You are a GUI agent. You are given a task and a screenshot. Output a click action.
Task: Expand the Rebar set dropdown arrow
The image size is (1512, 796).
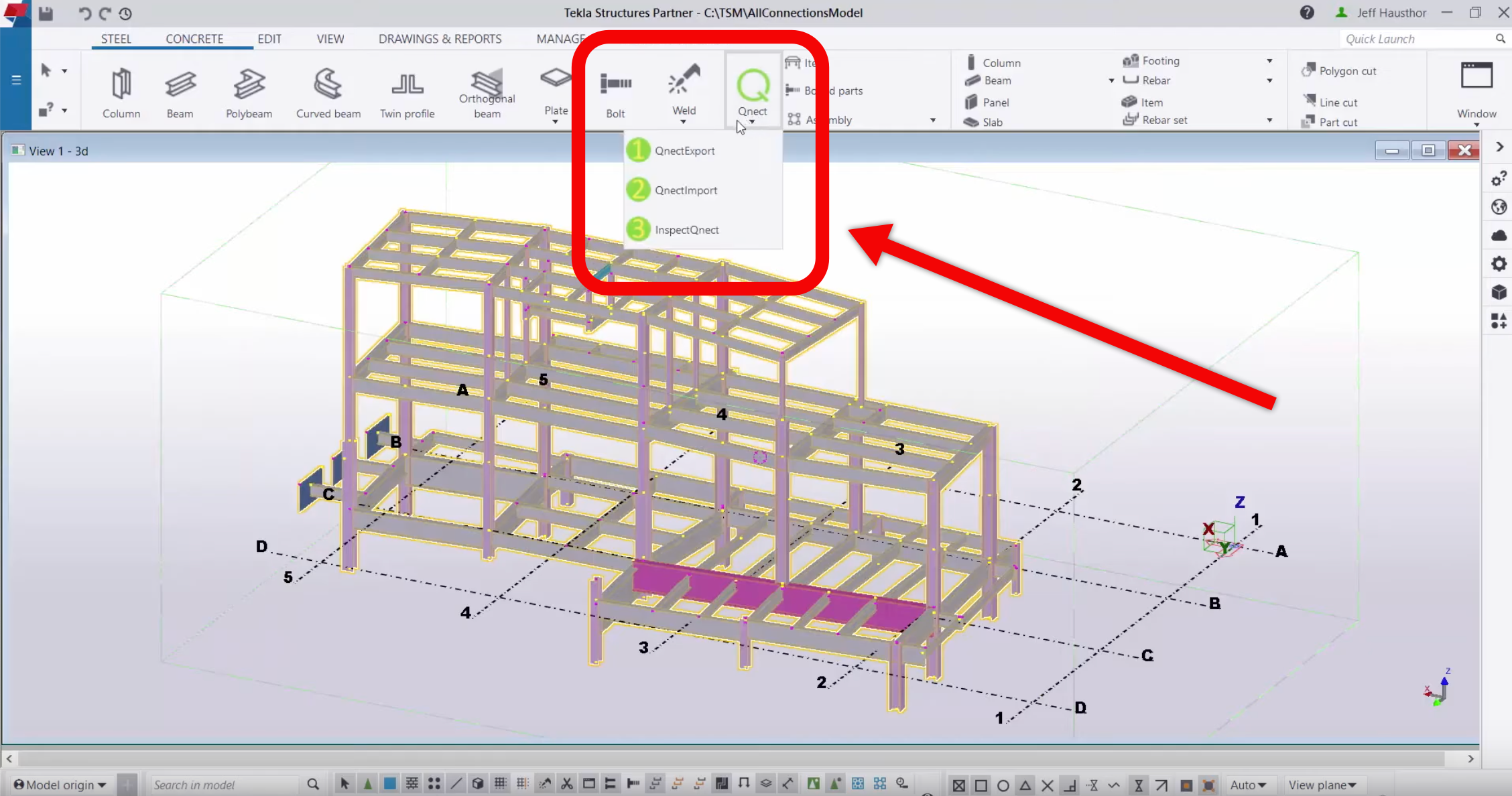tap(1269, 120)
